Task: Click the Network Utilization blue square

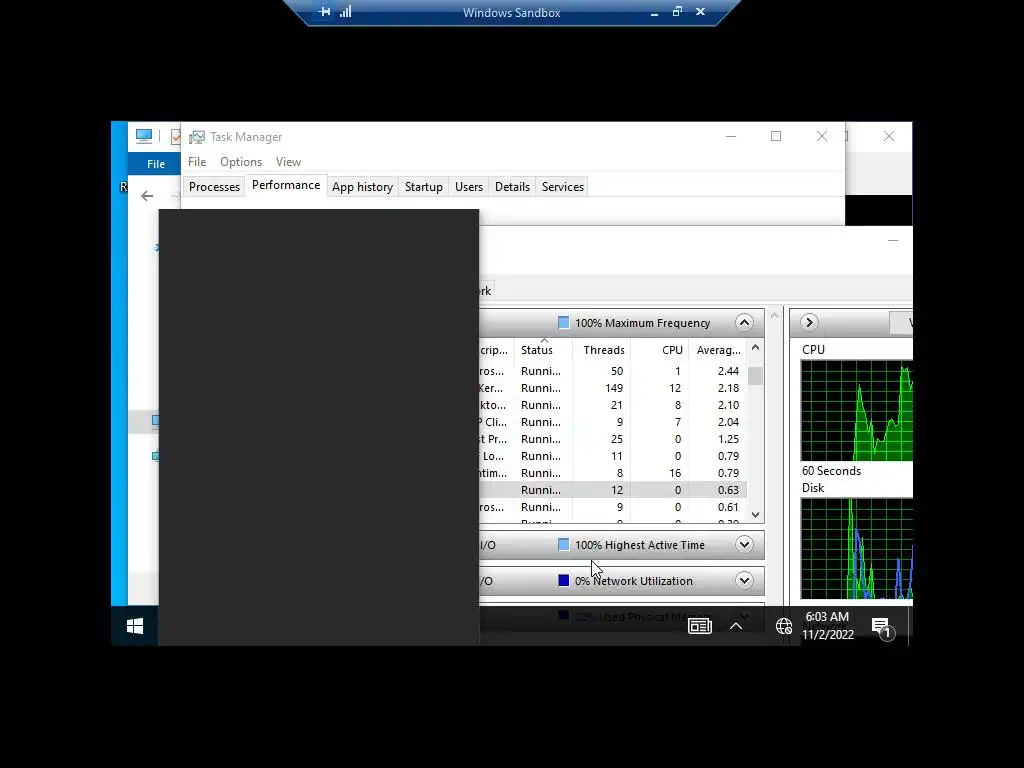Action: click(x=564, y=581)
